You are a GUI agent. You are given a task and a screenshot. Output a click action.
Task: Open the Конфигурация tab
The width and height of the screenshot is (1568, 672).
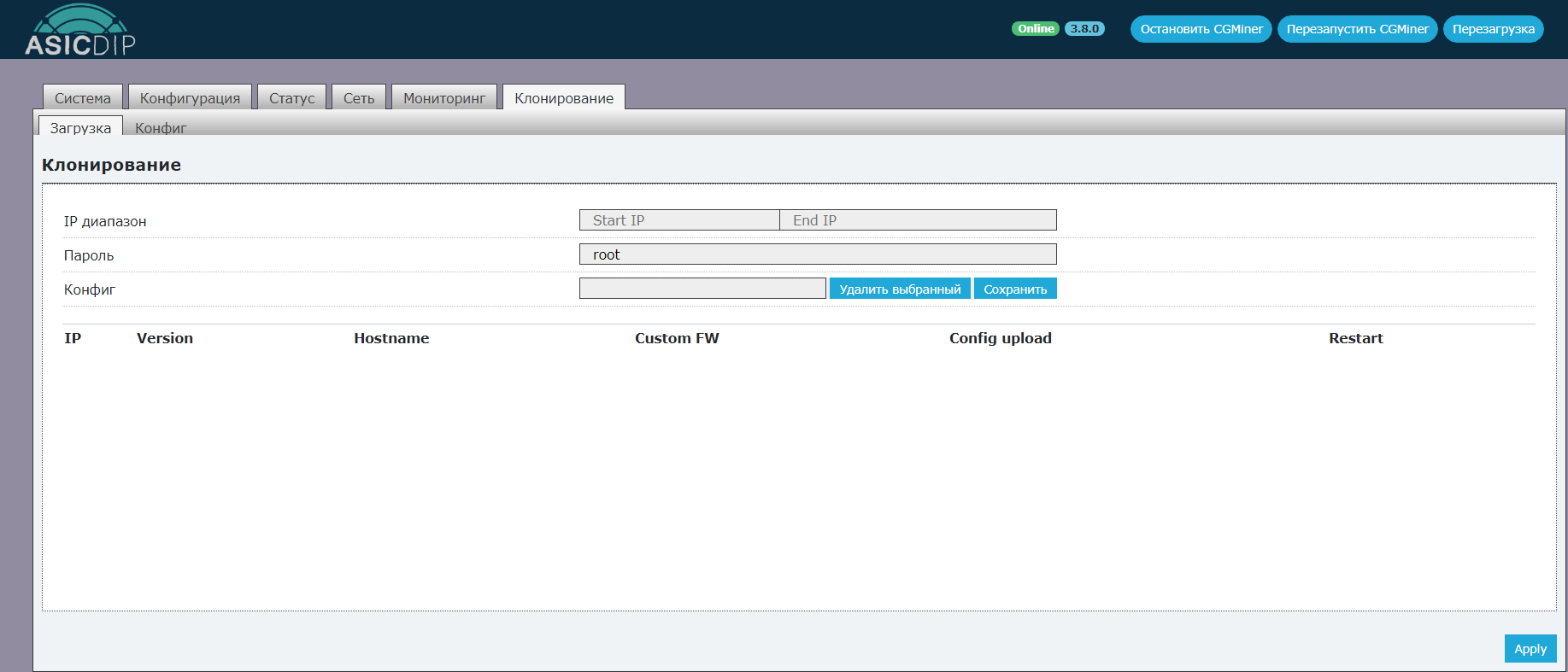point(190,97)
